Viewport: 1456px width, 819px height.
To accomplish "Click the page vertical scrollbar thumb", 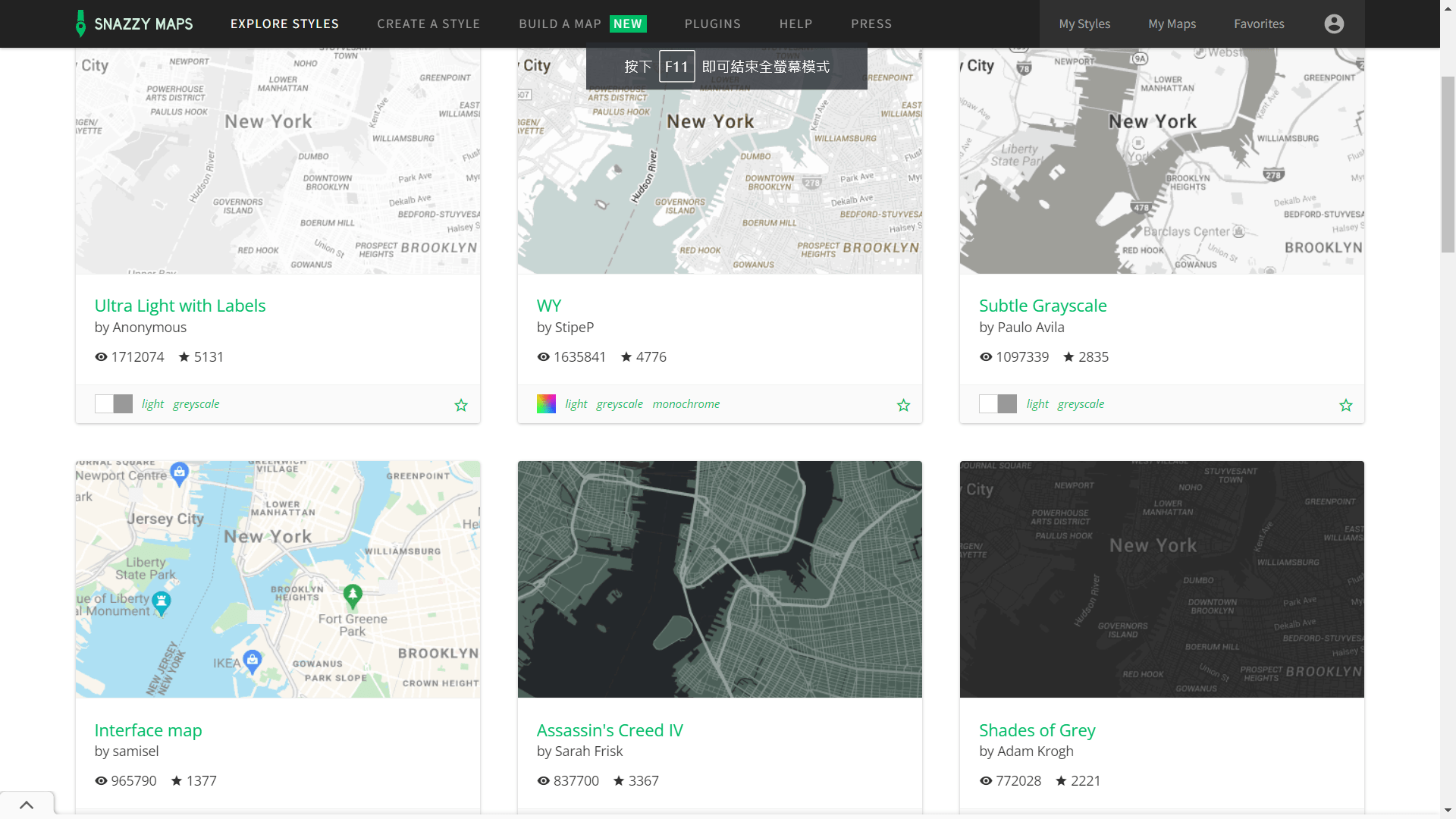I will 1448,164.
